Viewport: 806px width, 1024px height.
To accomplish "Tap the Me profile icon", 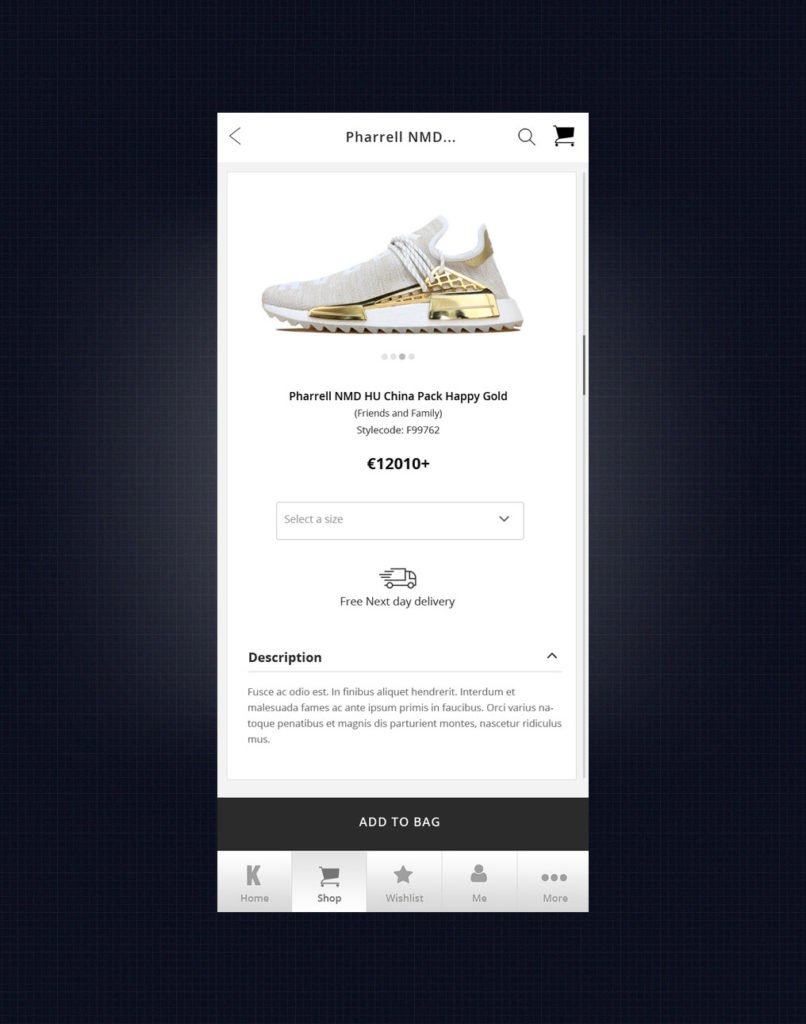I will (479, 874).
